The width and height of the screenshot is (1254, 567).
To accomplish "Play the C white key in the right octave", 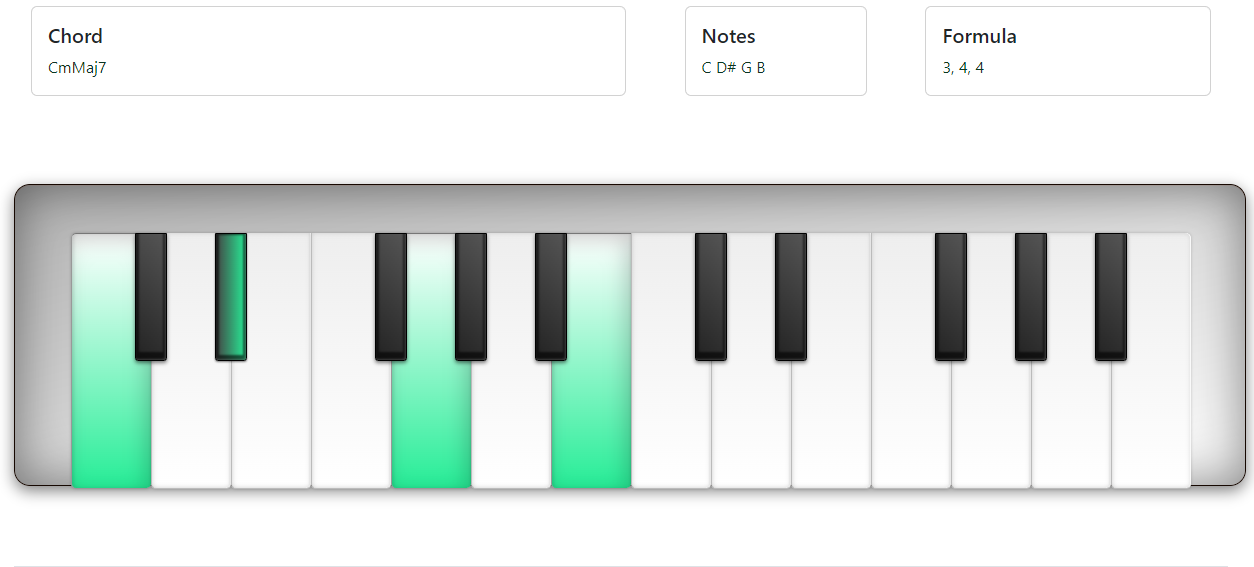I will coord(671,430).
